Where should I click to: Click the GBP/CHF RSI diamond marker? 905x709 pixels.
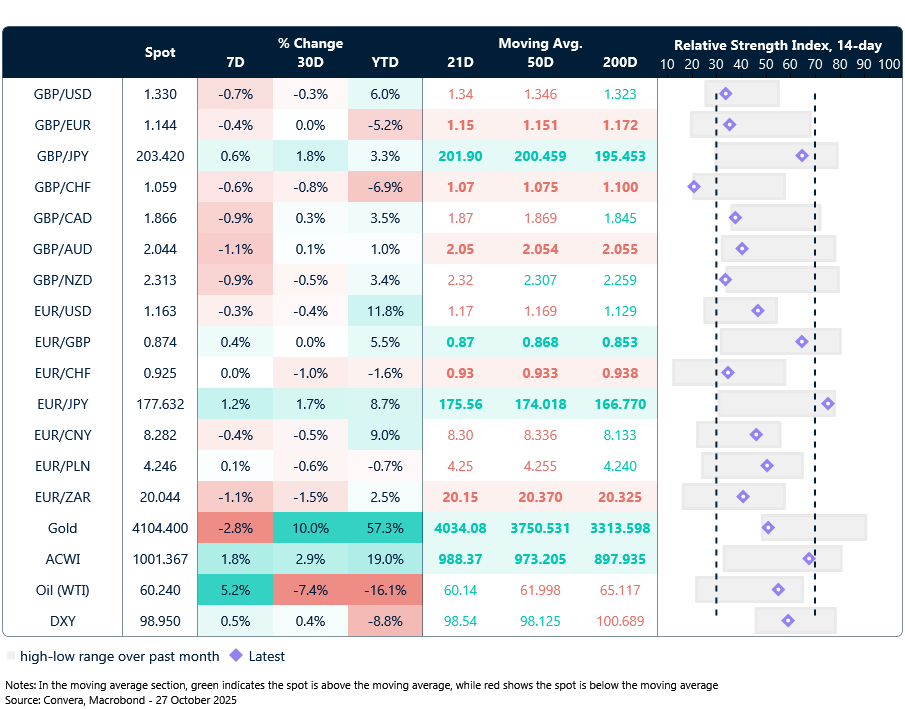694,187
